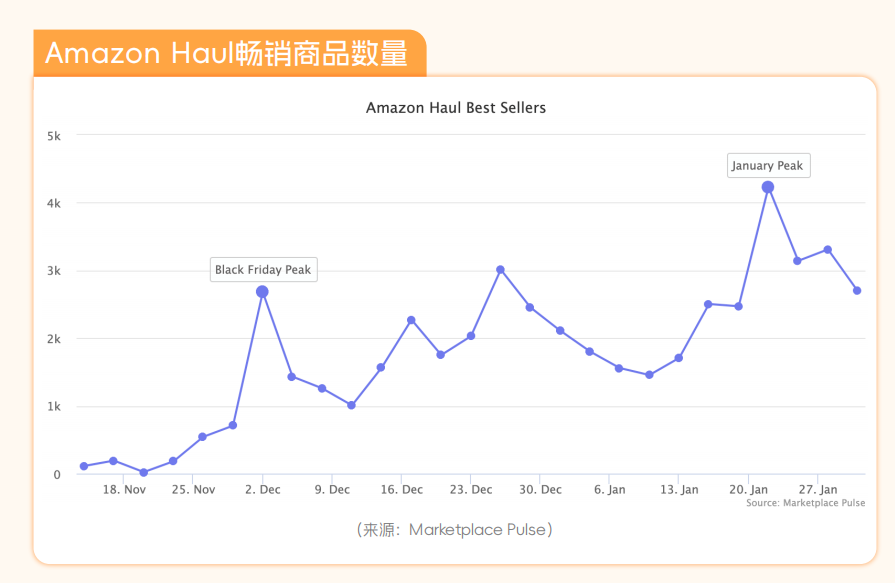Click the January Peak annotation label
The image size is (895, 583).
pos(768,166)
